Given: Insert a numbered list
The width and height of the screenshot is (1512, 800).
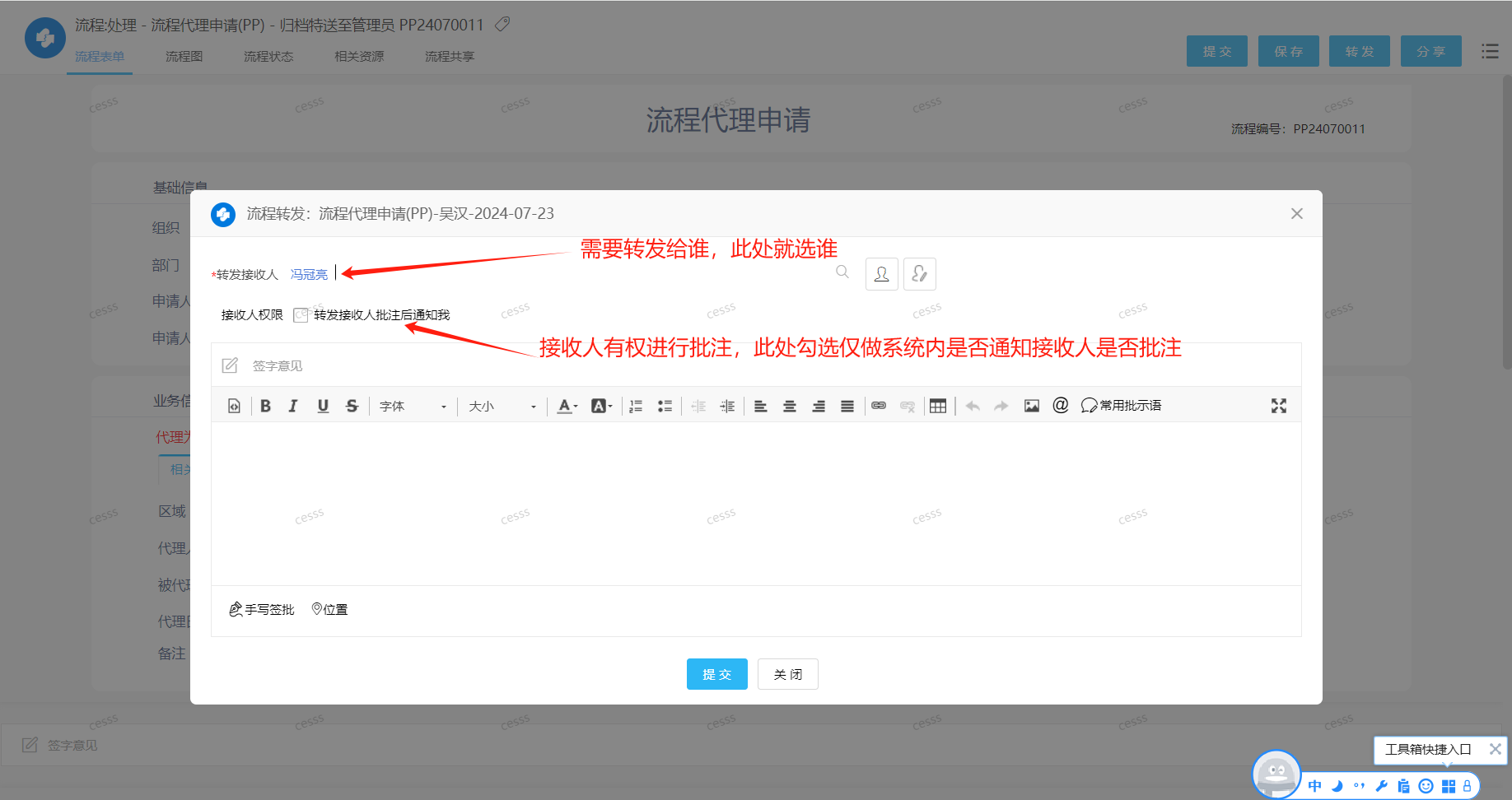Looking at the screenshot, I should (636, 406).
